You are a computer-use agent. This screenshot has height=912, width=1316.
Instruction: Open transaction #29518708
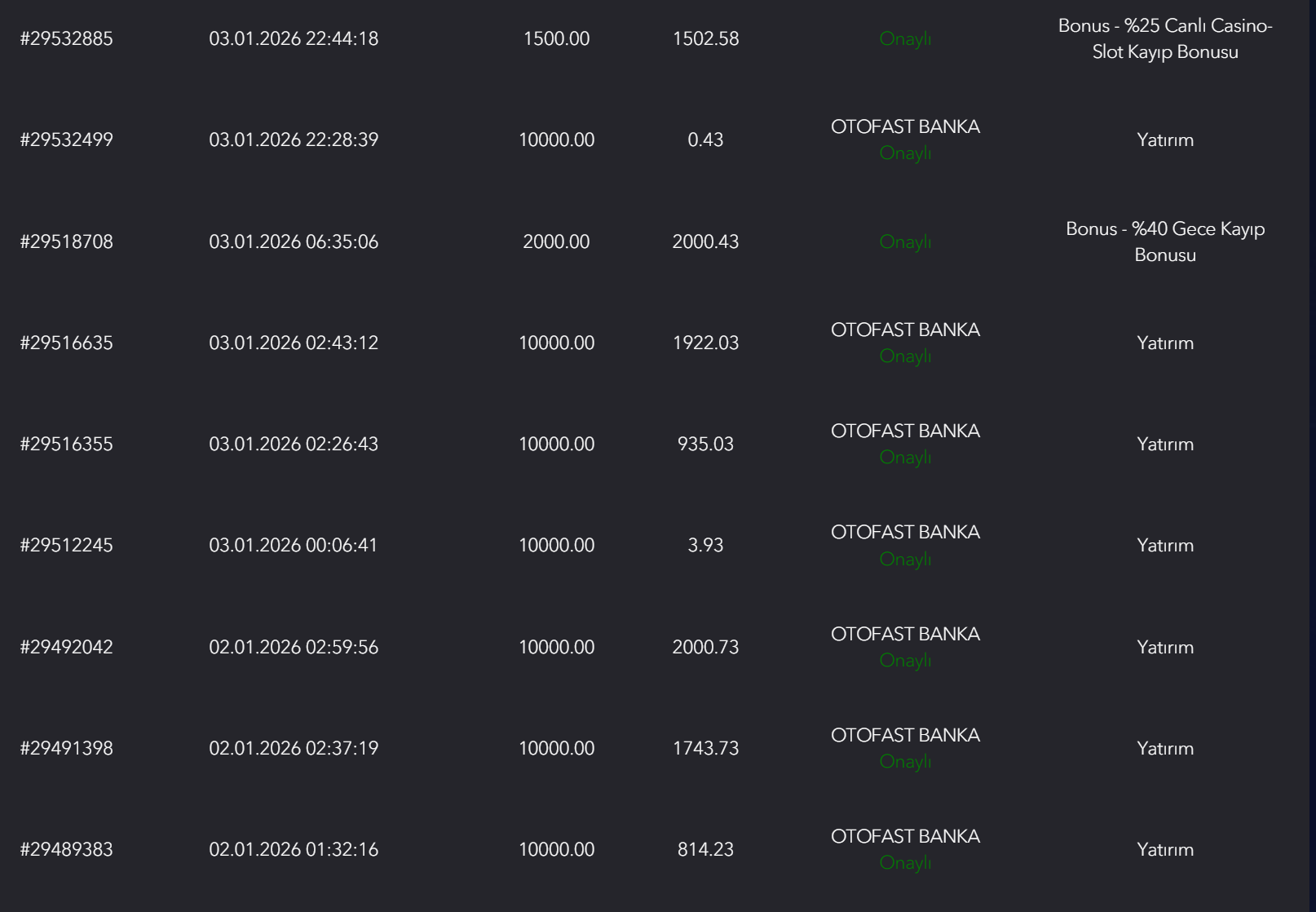pos(66,241)
